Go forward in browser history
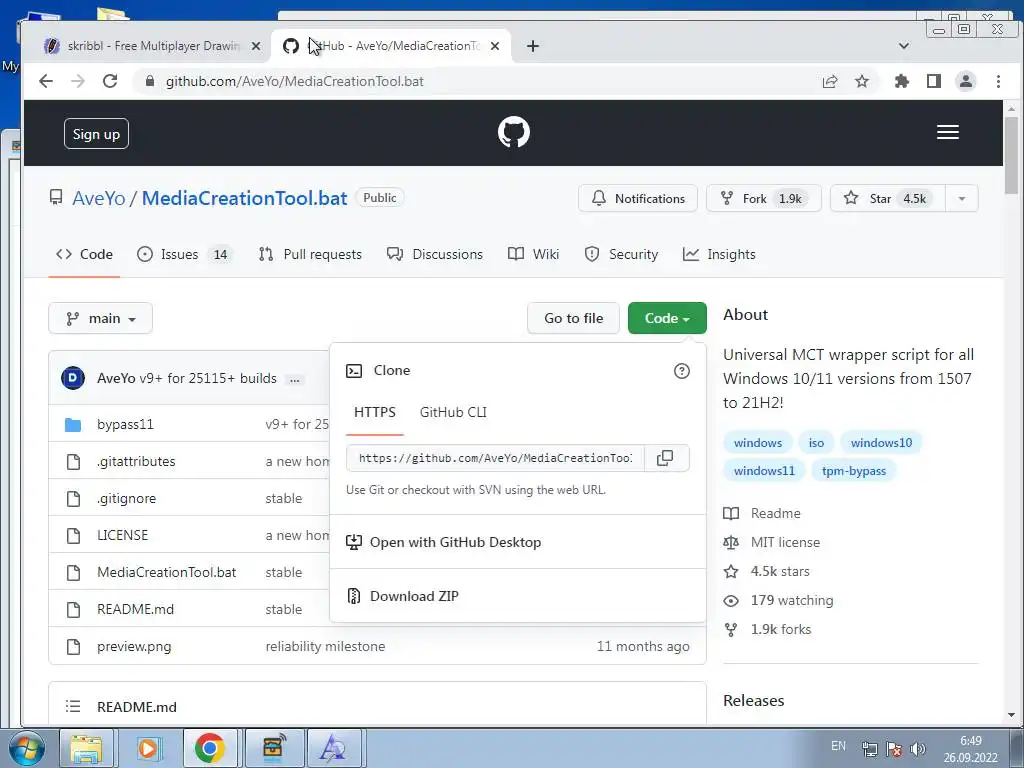1024x768 pixels. click(x=78, y=81)
